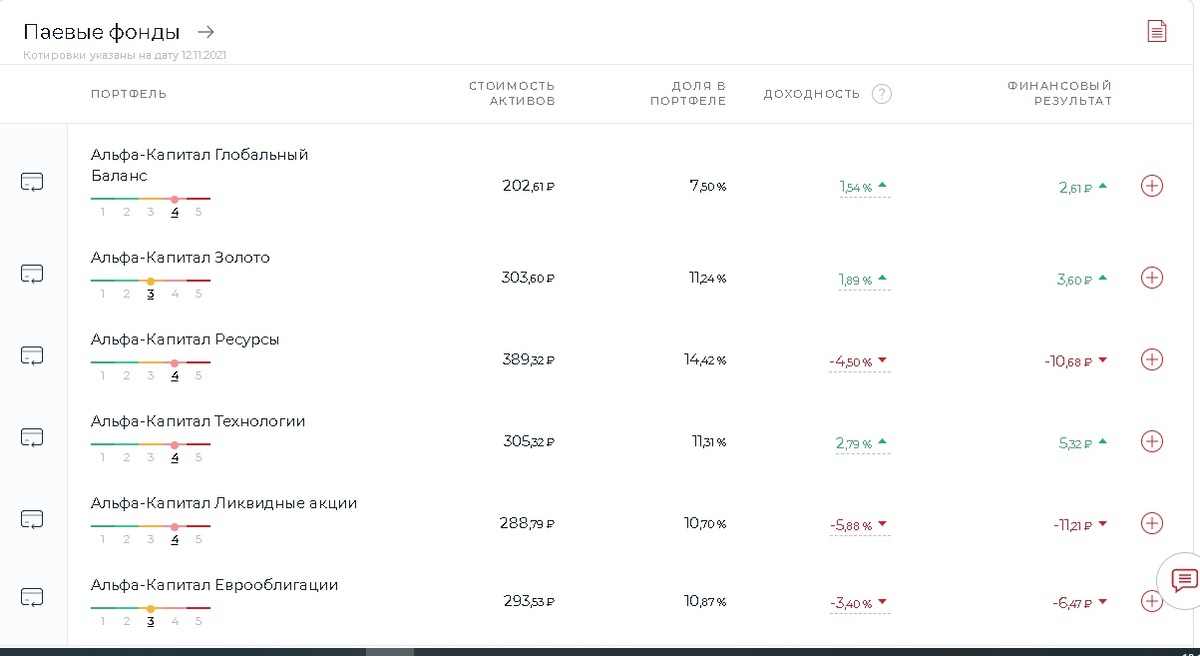The image size is (1200, 656).
Task: Click asset value 303,60 ₽
Action: 528,278
